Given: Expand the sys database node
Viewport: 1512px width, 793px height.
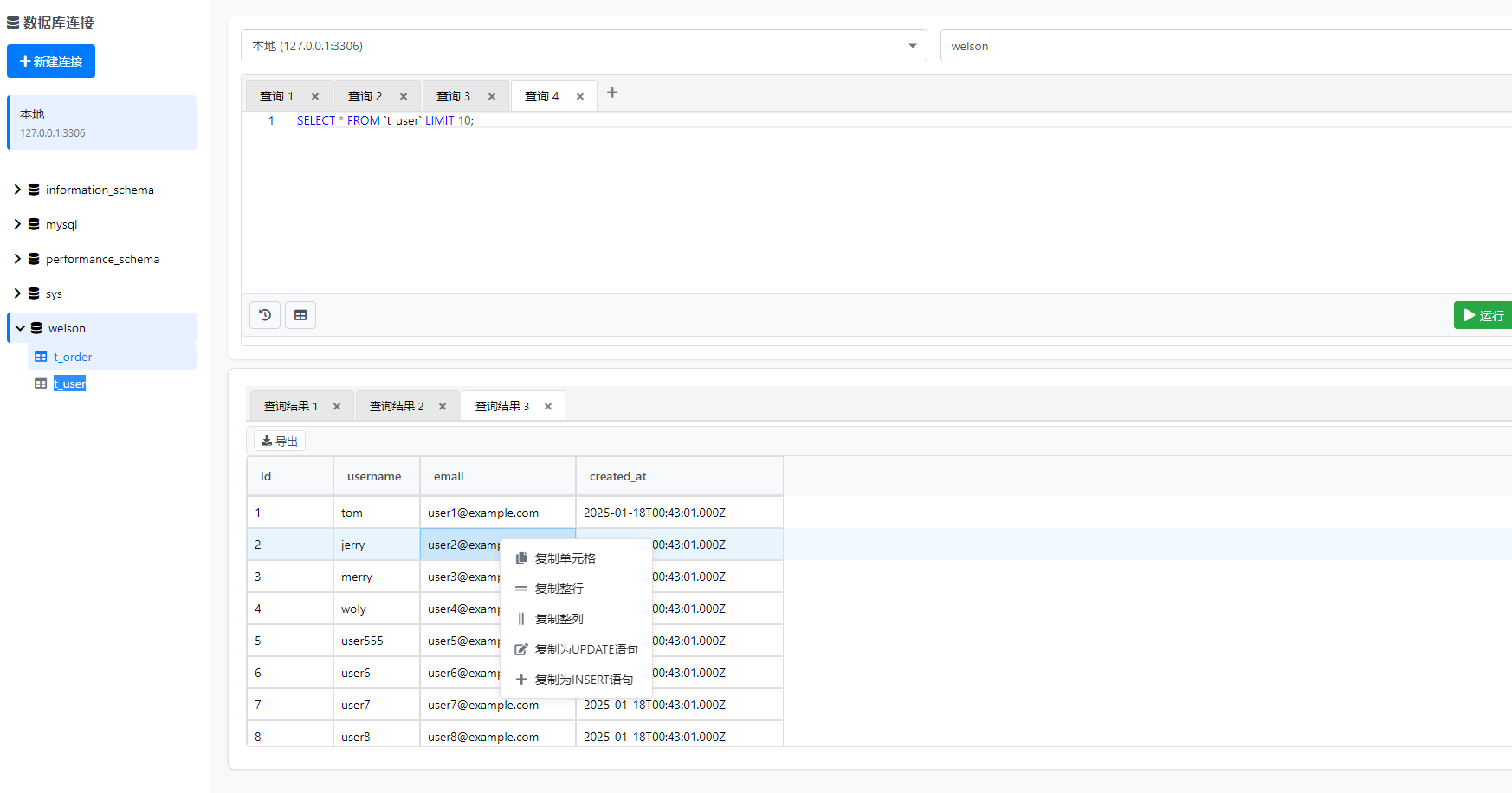Looking at the screenshot, I should point(17,293).
